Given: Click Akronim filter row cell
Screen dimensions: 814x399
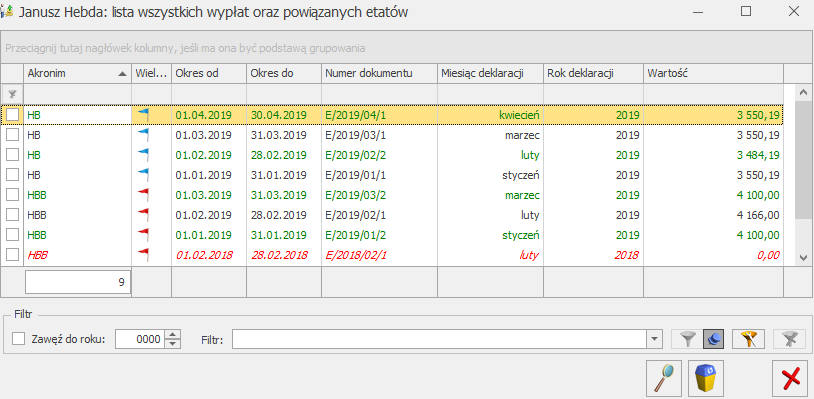Looking at the screenshot, I should [x=77, y=94].
